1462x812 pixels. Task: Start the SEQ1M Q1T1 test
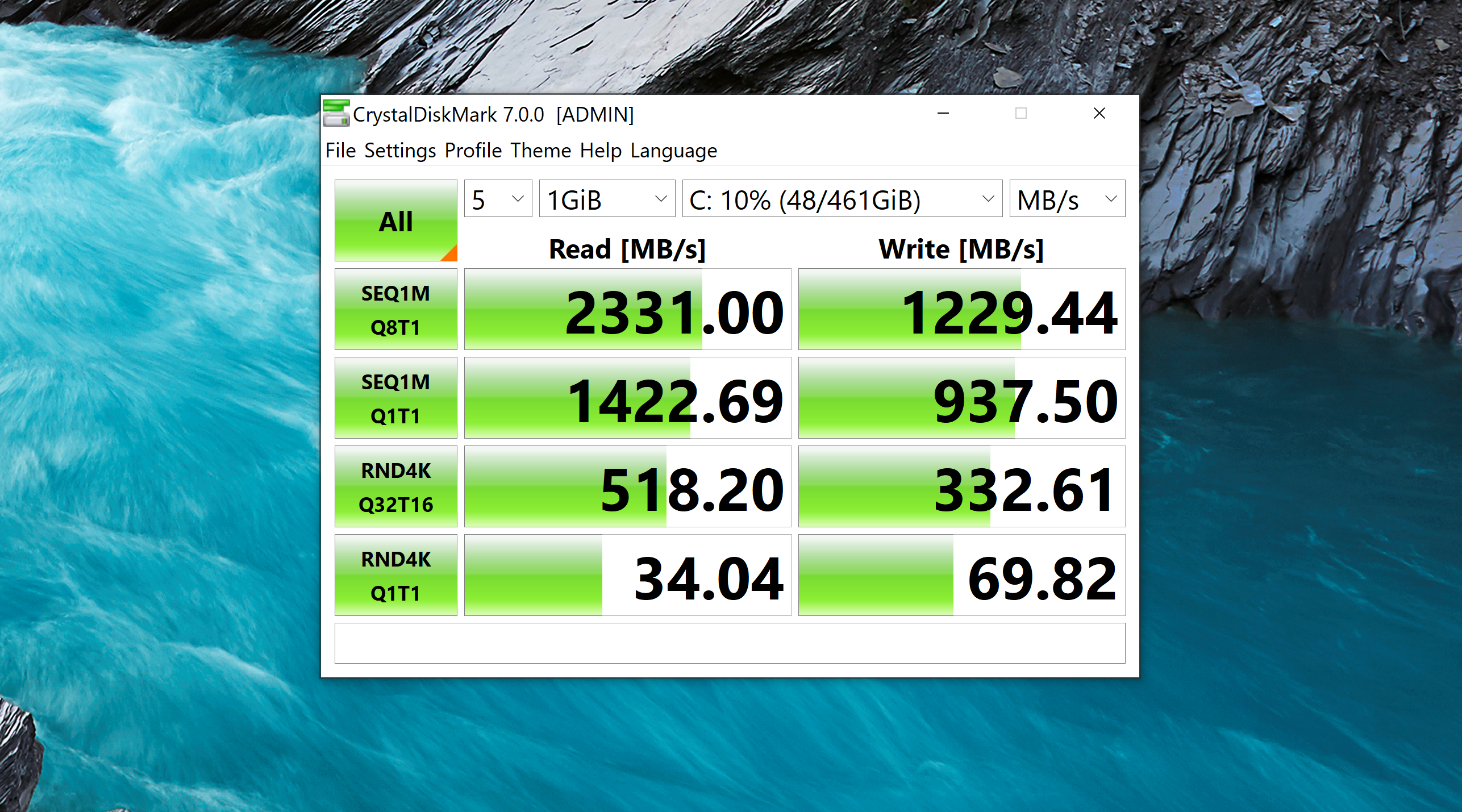point(395,398)
